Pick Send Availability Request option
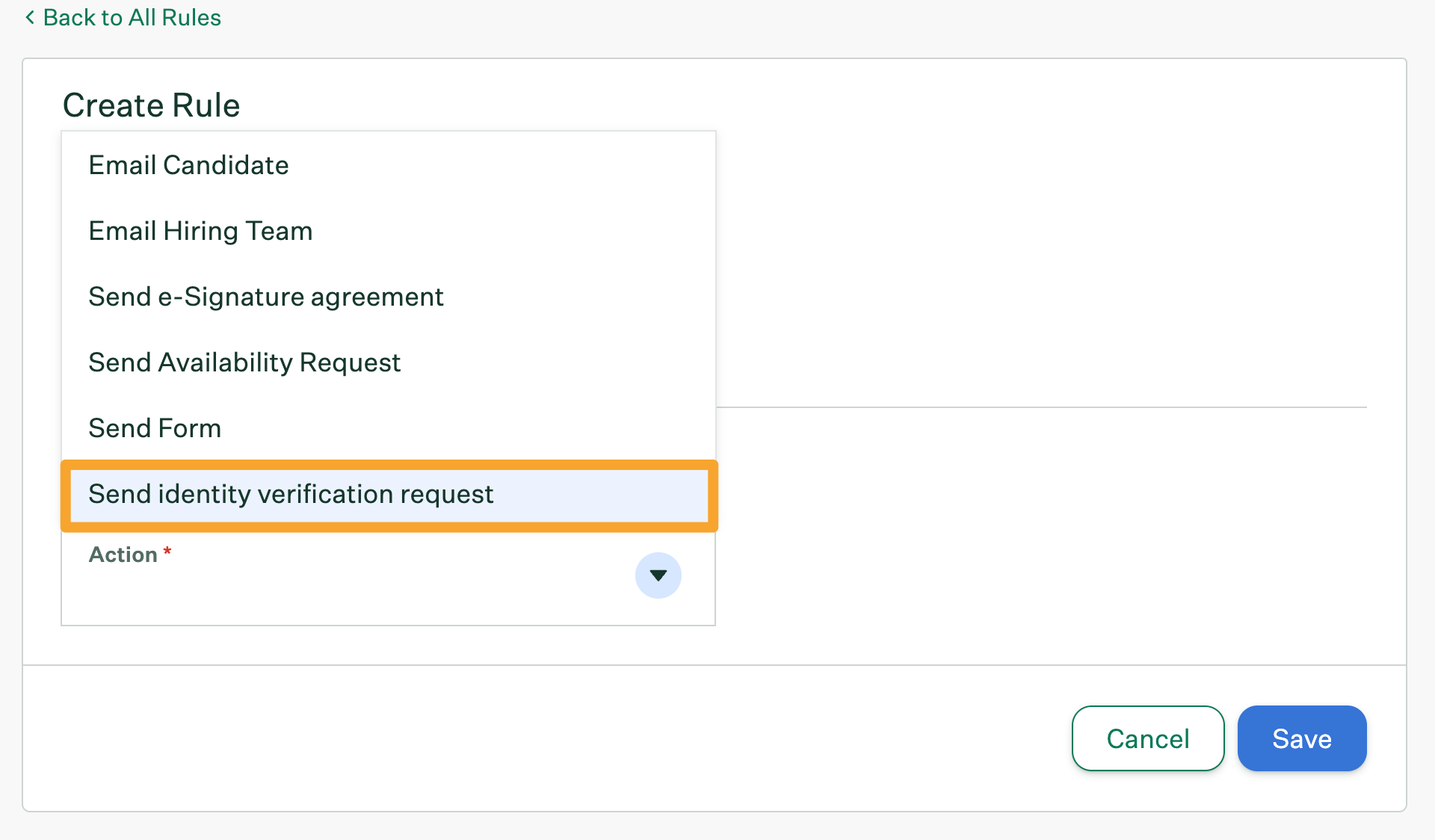The image size is (1435, 840). pyautogui.click(x=244, y=362)
